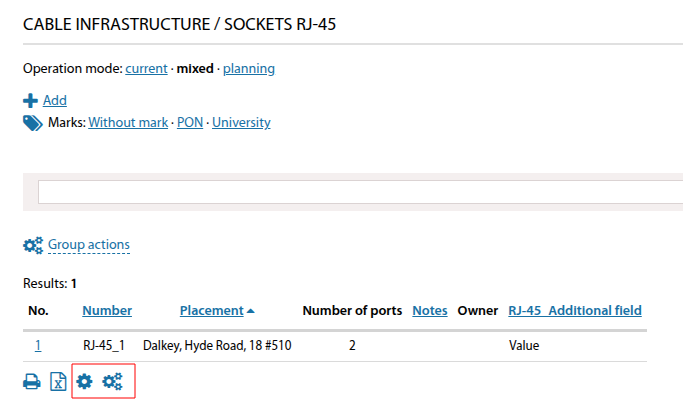The width and height of the screenshot is (683, 418).
Task: Select the mixed operation mode
Action: click(195, 69)
